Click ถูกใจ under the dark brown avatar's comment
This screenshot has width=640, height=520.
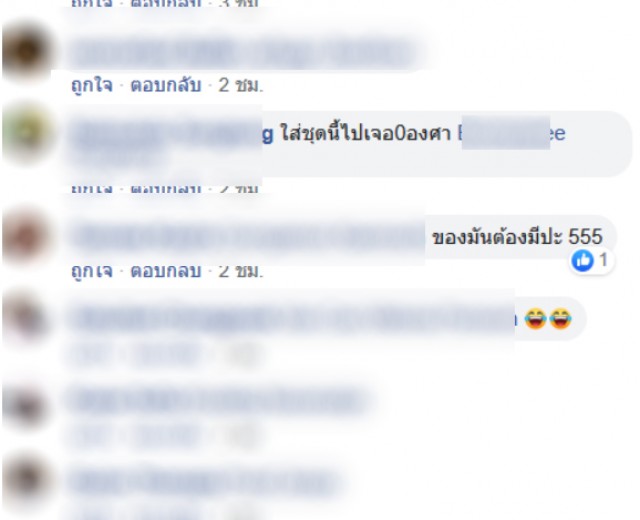(x=92, y=86)
